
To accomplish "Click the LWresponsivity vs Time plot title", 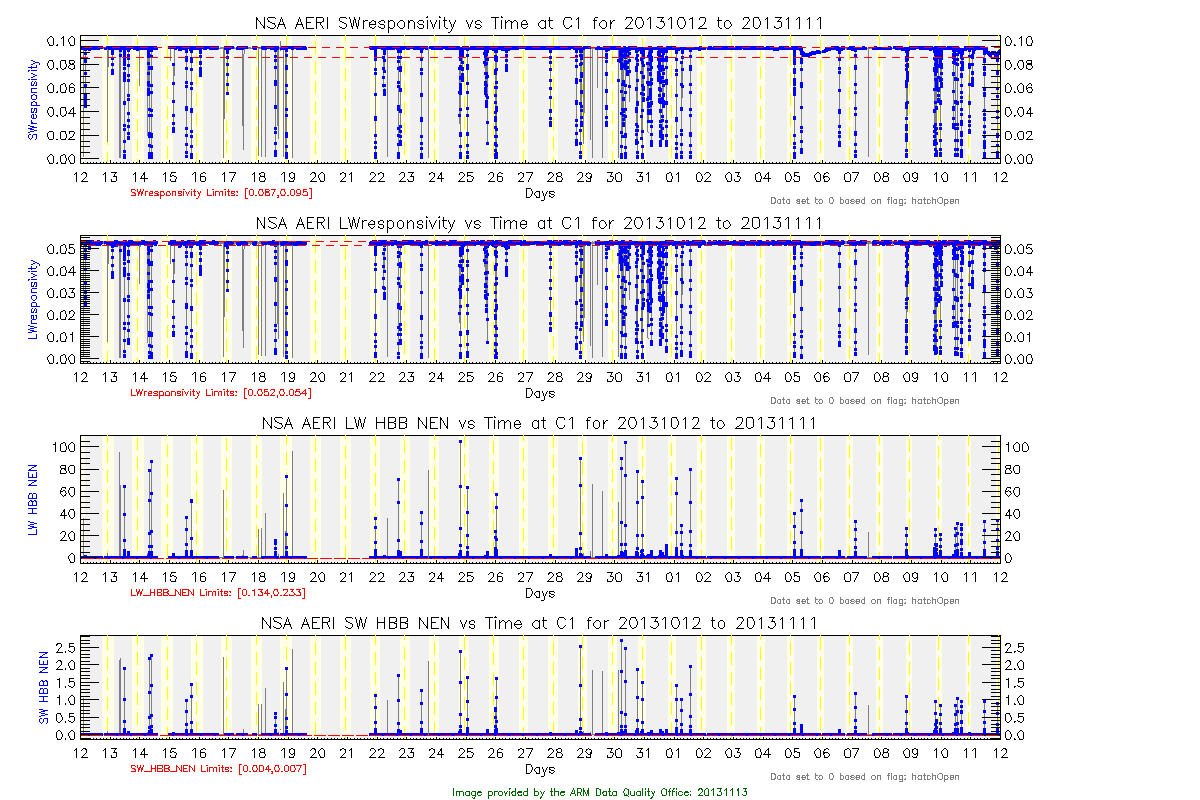I will pos(539,223).
